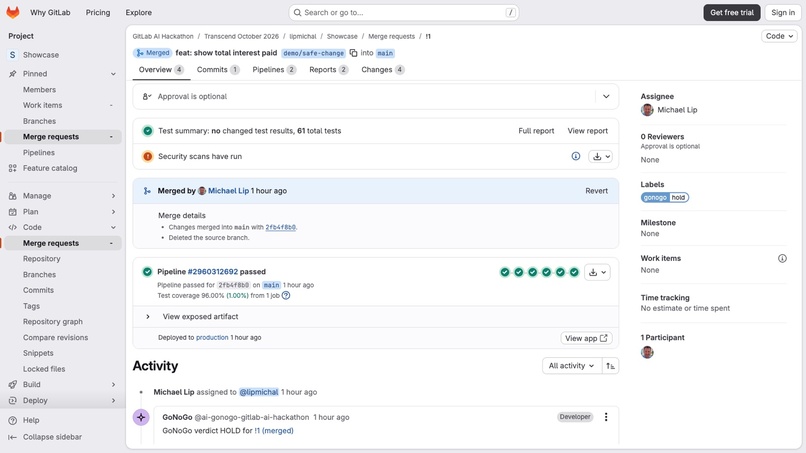Open Repository graph in sidebar
This screenshot has width=806, height=453.
[x=52, y=321]
